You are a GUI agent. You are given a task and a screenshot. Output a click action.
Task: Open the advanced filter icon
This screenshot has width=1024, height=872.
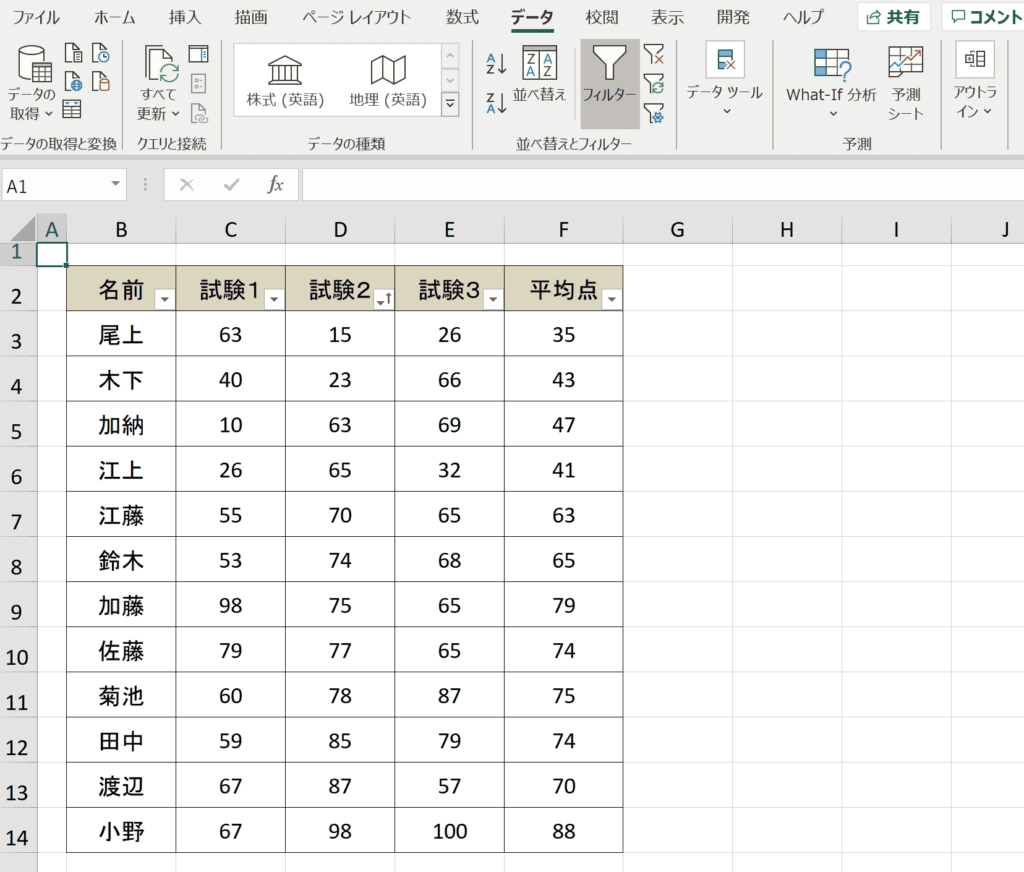(654, 113)
